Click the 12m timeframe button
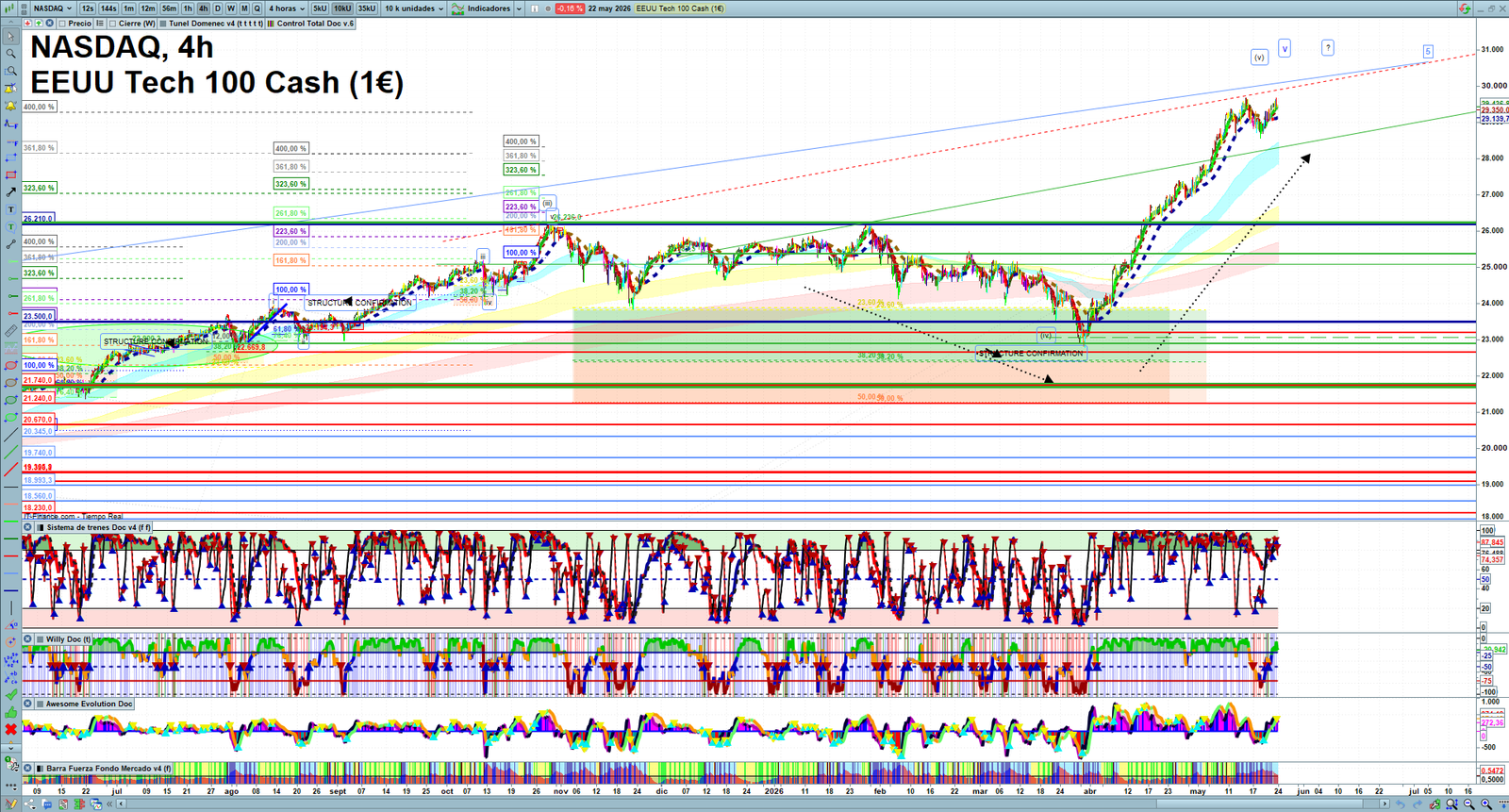The width and height of the screenshot is (1509, 812). tap(148, 8)
